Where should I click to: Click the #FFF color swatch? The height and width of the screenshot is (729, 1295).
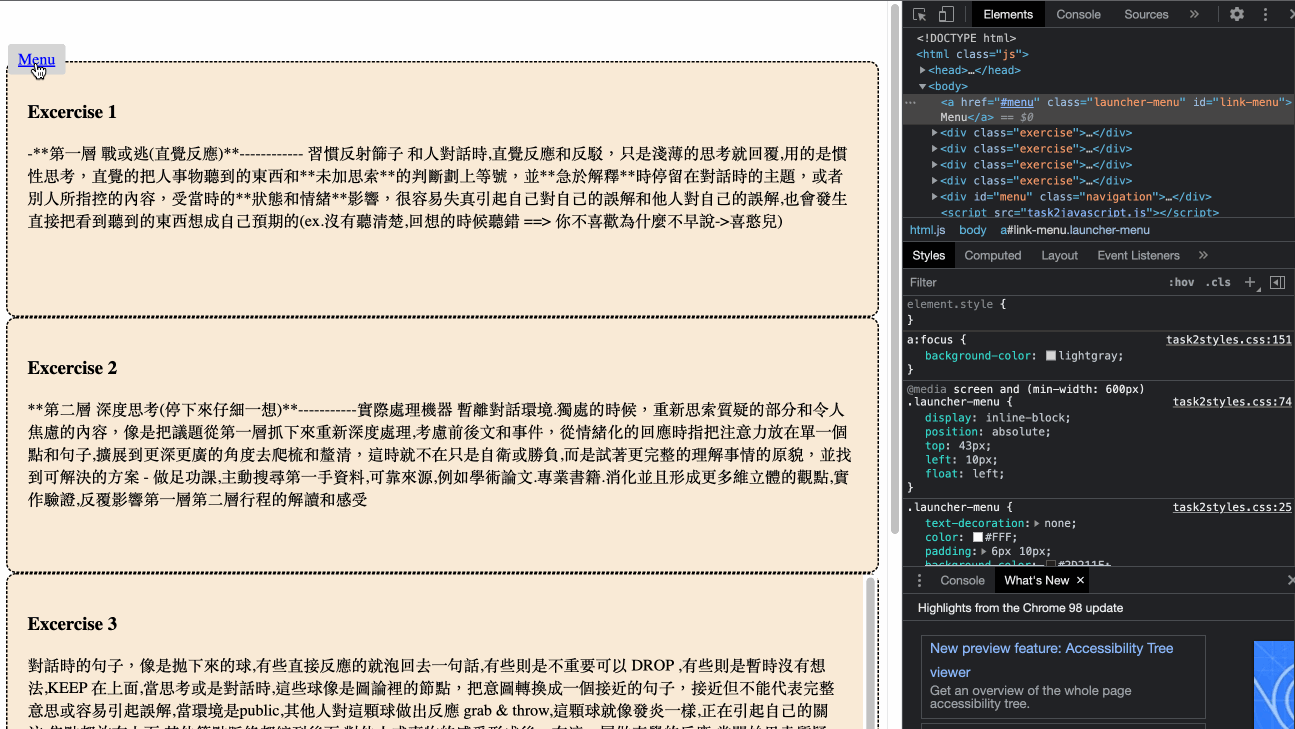[978, 537]
